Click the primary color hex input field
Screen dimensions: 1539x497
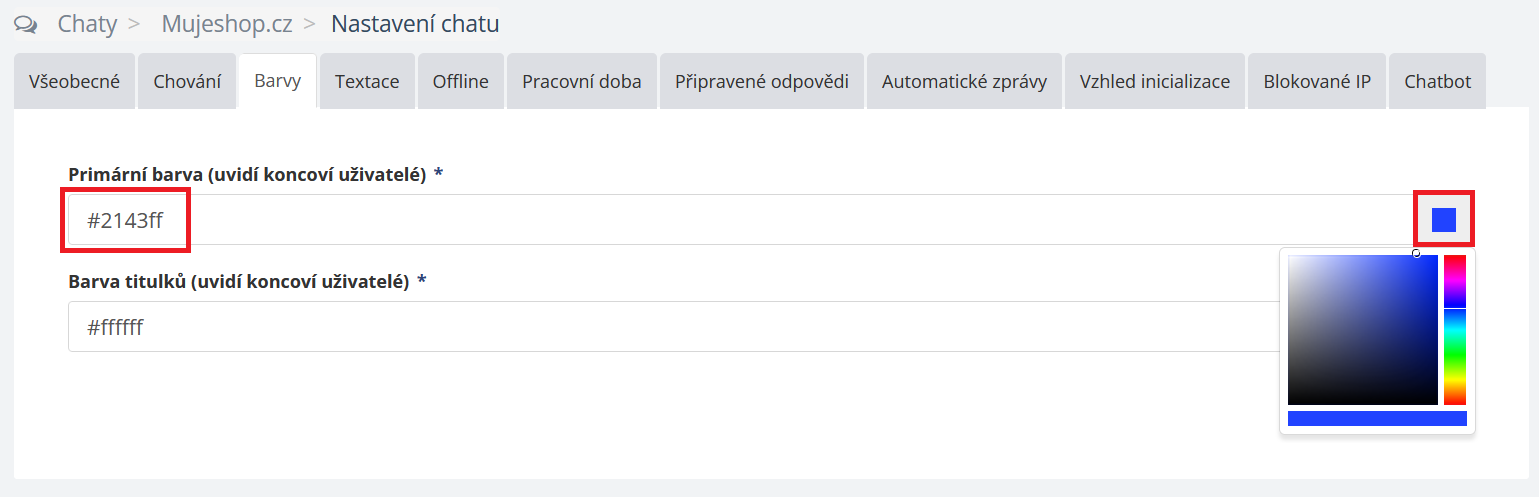tap(600, 220)
